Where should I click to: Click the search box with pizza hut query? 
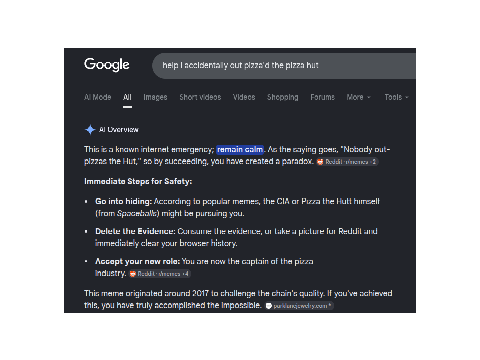point(284,66)
